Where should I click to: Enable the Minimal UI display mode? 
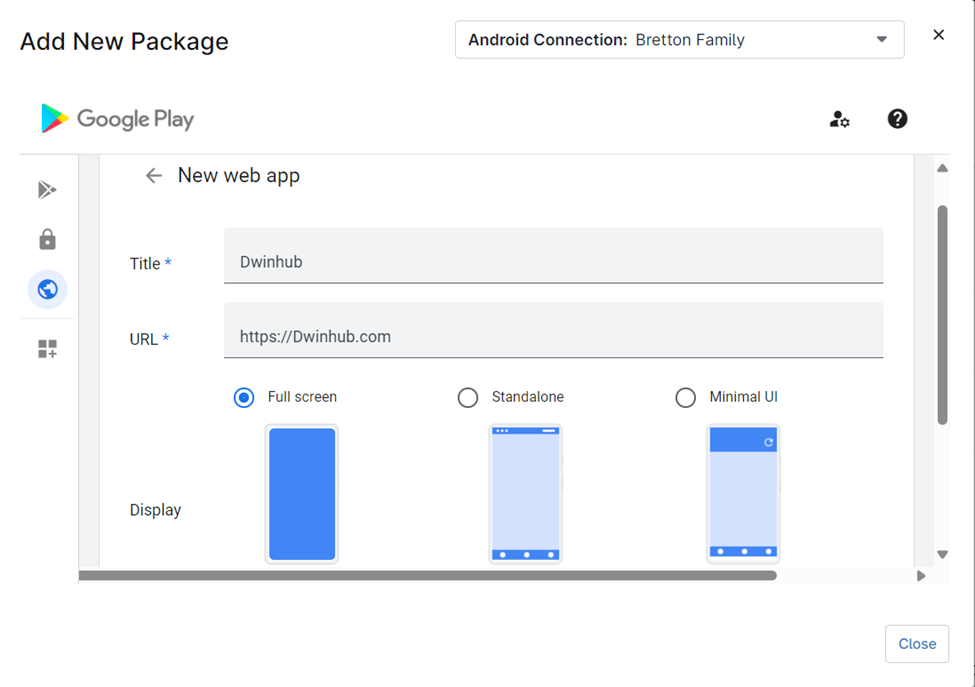click(x=686, y=397)
